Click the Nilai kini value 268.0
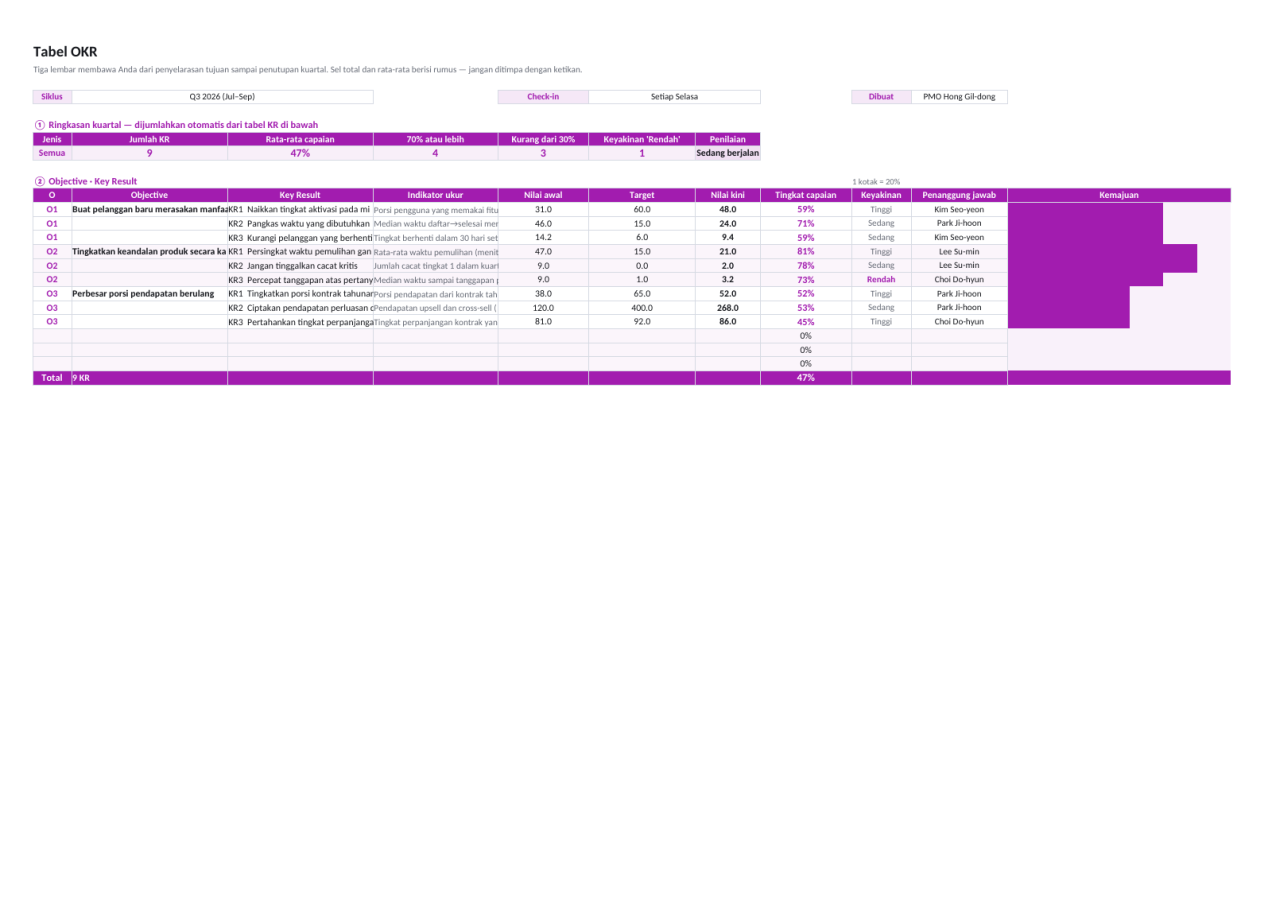The image size is (1272, 900). pos(728,307)
